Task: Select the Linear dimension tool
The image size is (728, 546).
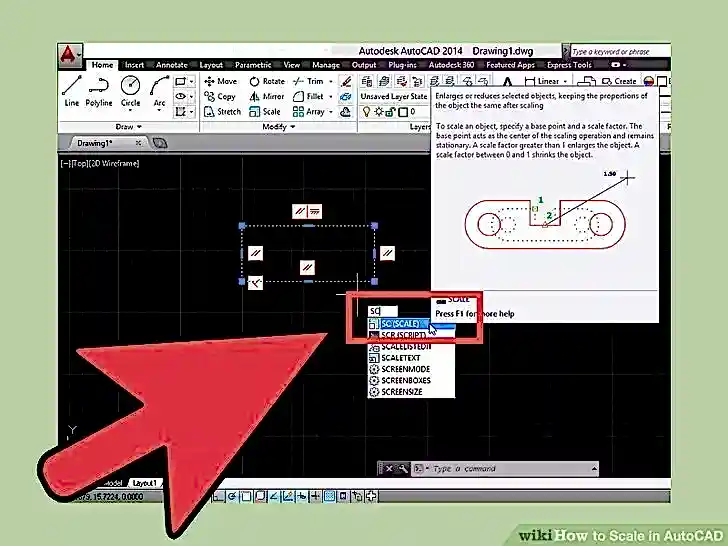Action: [542, 81]
